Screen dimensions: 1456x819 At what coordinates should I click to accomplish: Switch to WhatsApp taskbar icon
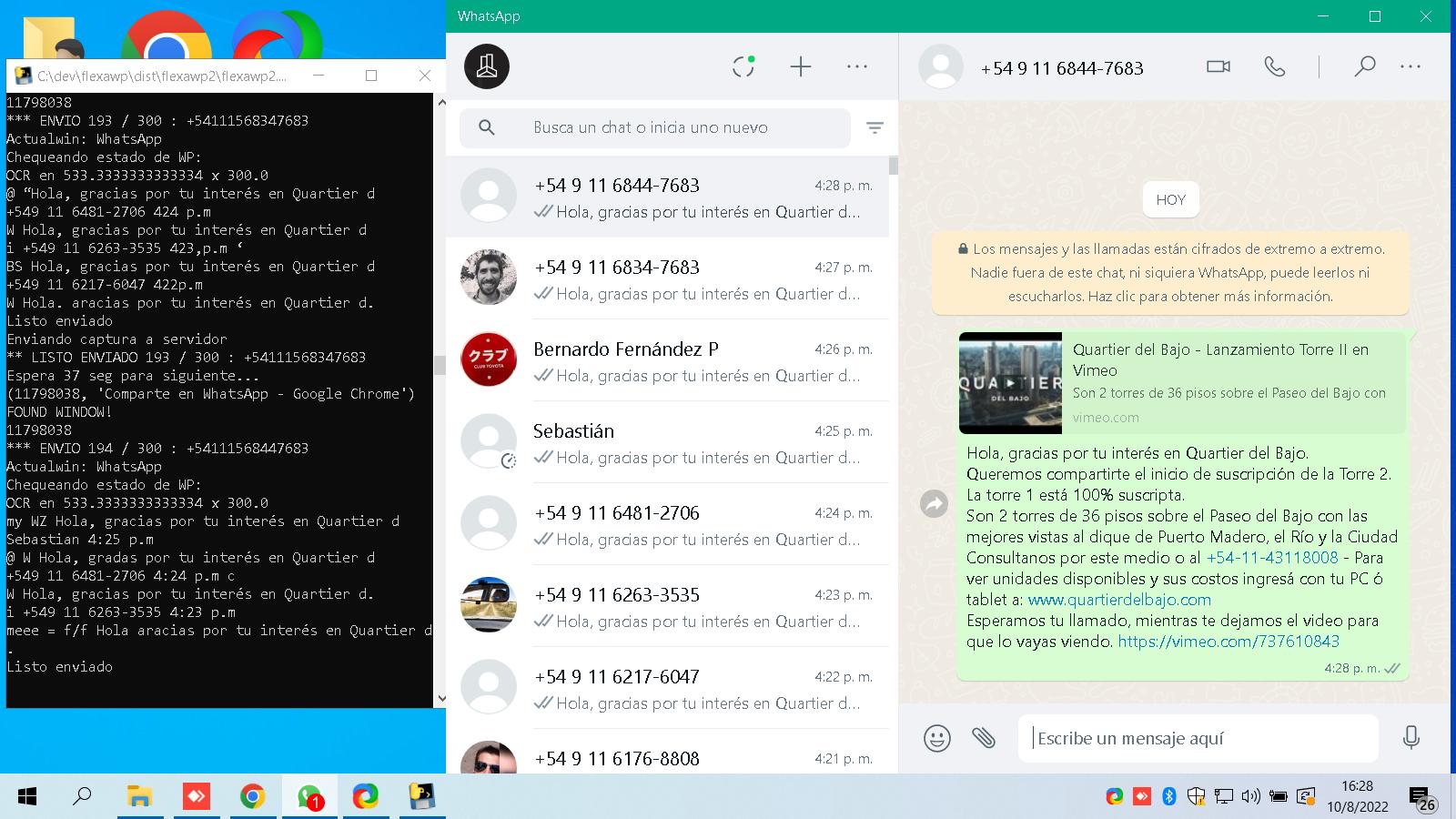309,797
